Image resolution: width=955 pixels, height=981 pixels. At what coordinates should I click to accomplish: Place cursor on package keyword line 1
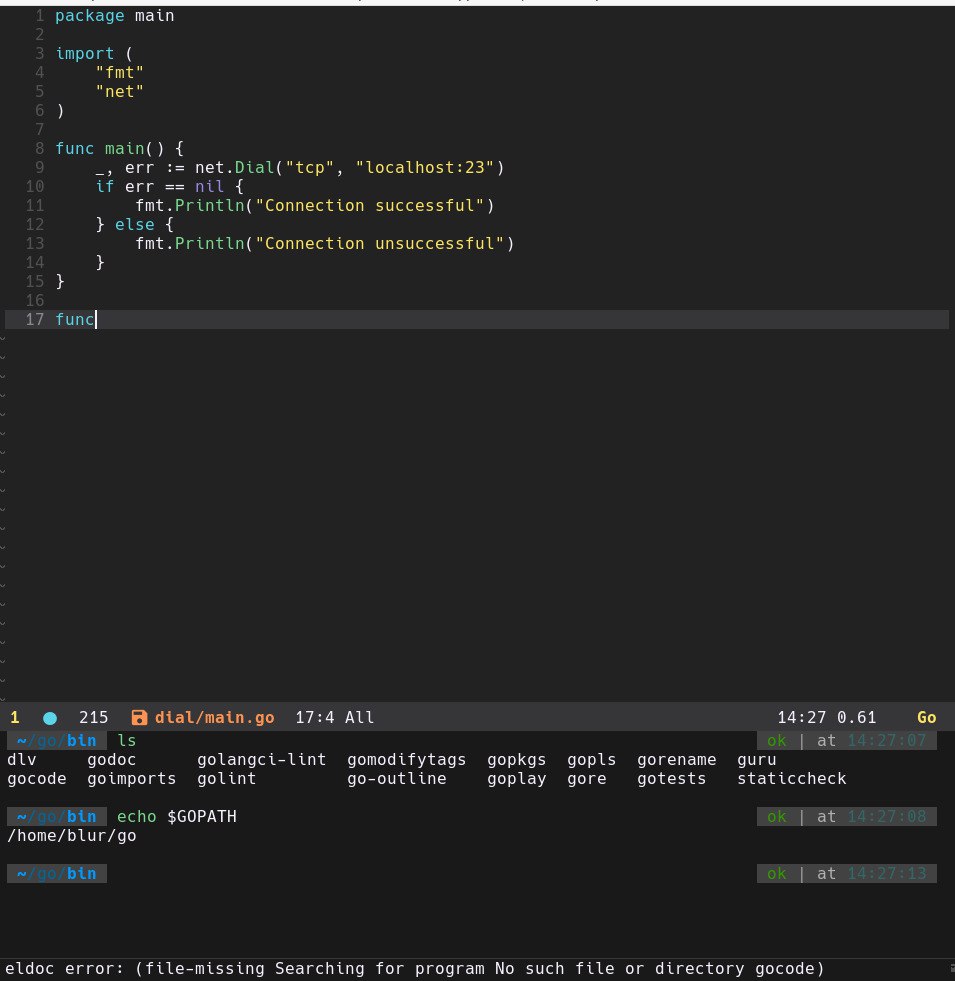89,16
